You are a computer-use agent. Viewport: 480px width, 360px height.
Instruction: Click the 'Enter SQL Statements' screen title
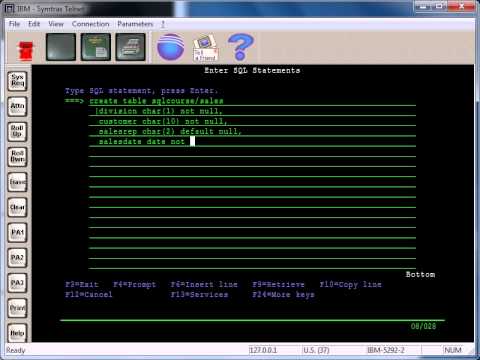point(252,70)
